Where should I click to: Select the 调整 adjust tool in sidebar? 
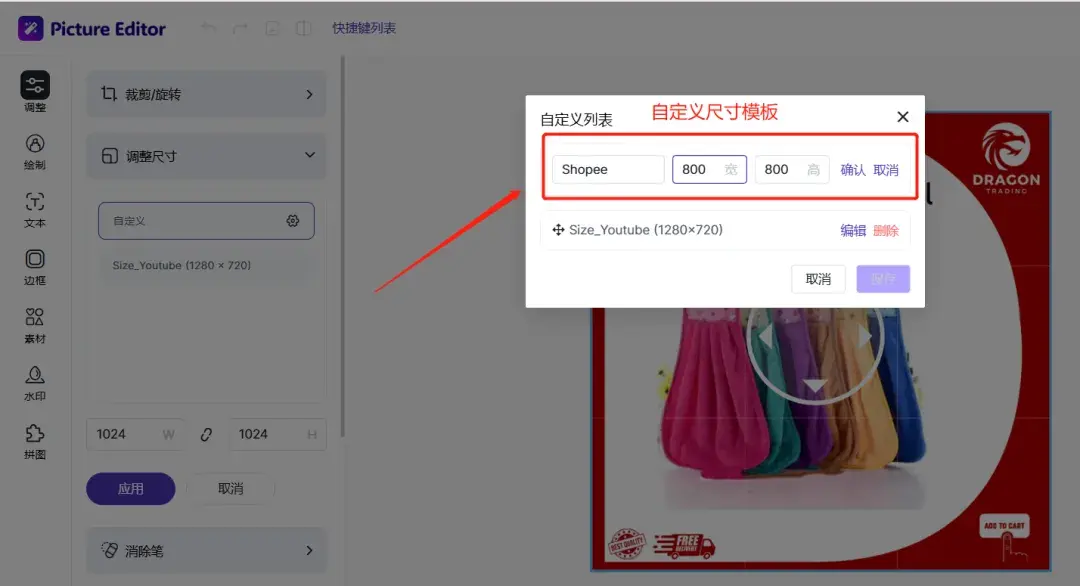pyautogui.click(x=35, y=91)
